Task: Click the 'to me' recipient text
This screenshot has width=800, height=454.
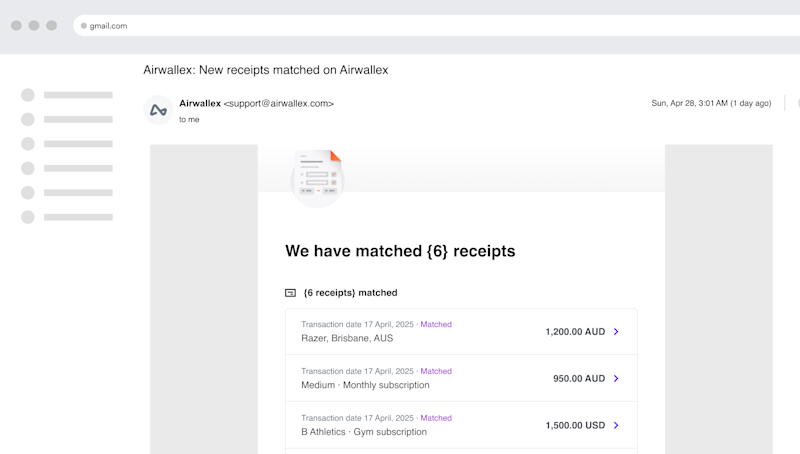Action: point(189,119)
